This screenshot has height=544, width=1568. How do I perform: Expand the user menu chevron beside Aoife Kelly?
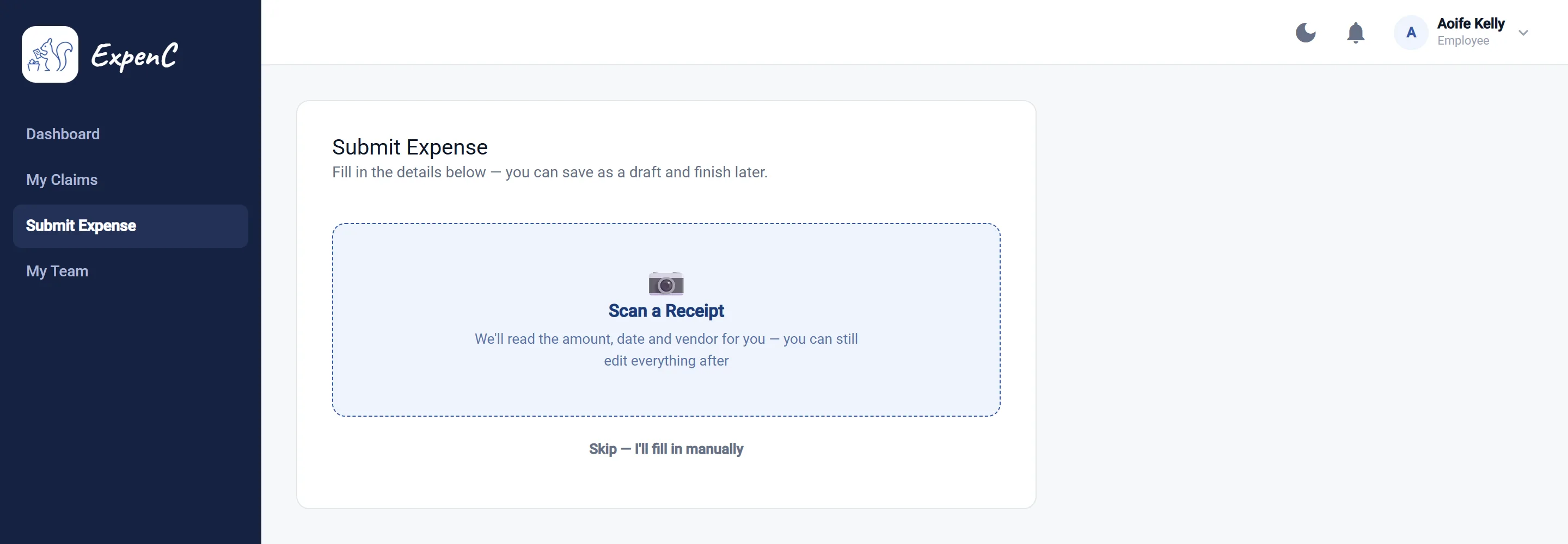coord(1523,33)
